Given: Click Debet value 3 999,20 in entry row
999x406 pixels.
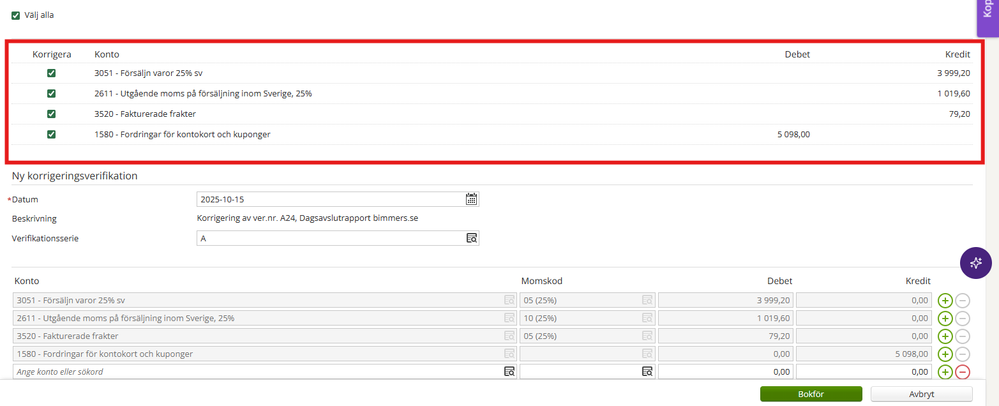Looking at the screenshot, I should 726,300.
